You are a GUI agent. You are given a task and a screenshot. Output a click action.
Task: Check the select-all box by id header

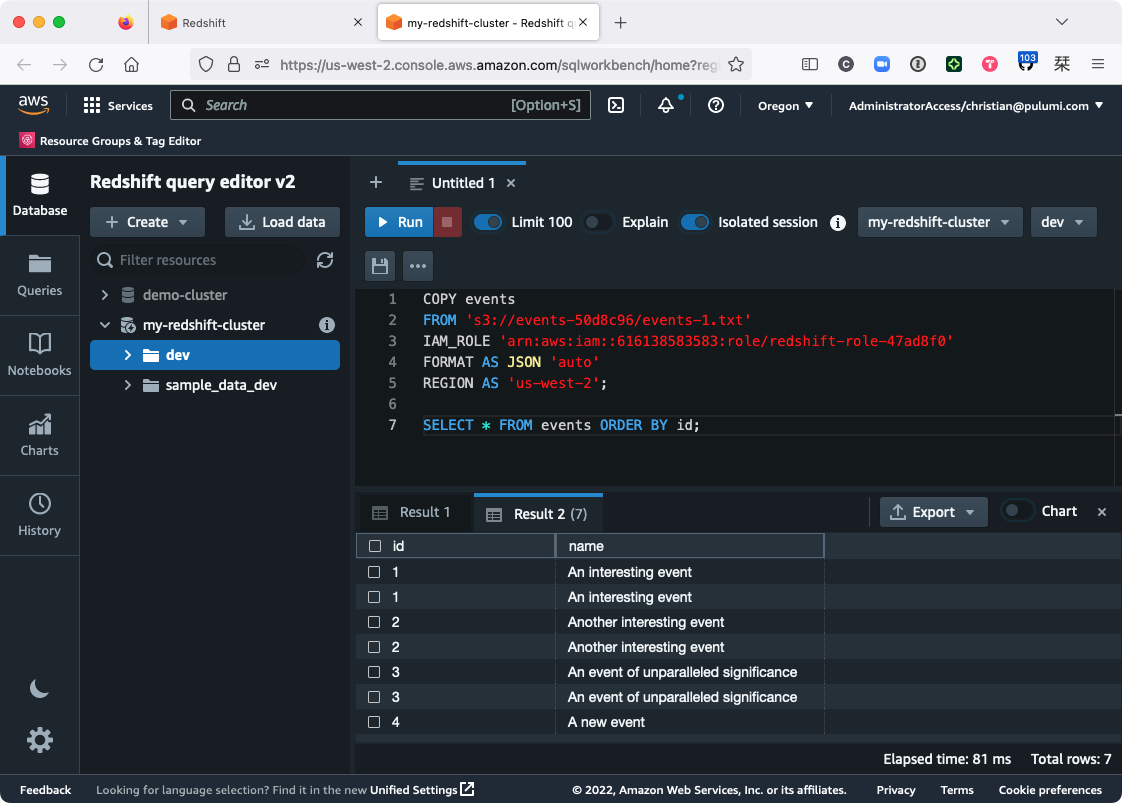(x=375, y=546)
